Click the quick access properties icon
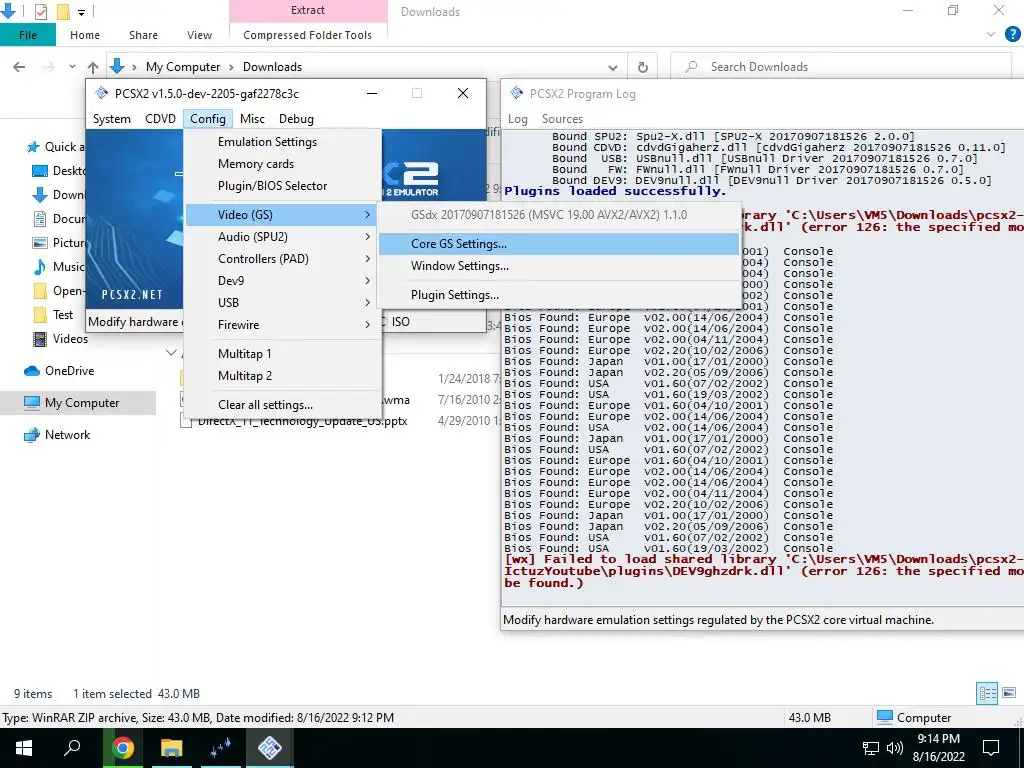Image resolution: width=1024 pixels, height=768 pixels. click(41, 11)
